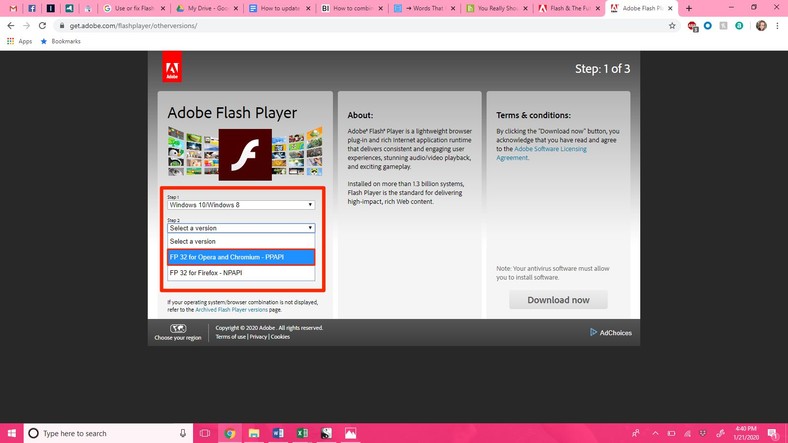Switch to the 'Words That' tab

(425, 8)
